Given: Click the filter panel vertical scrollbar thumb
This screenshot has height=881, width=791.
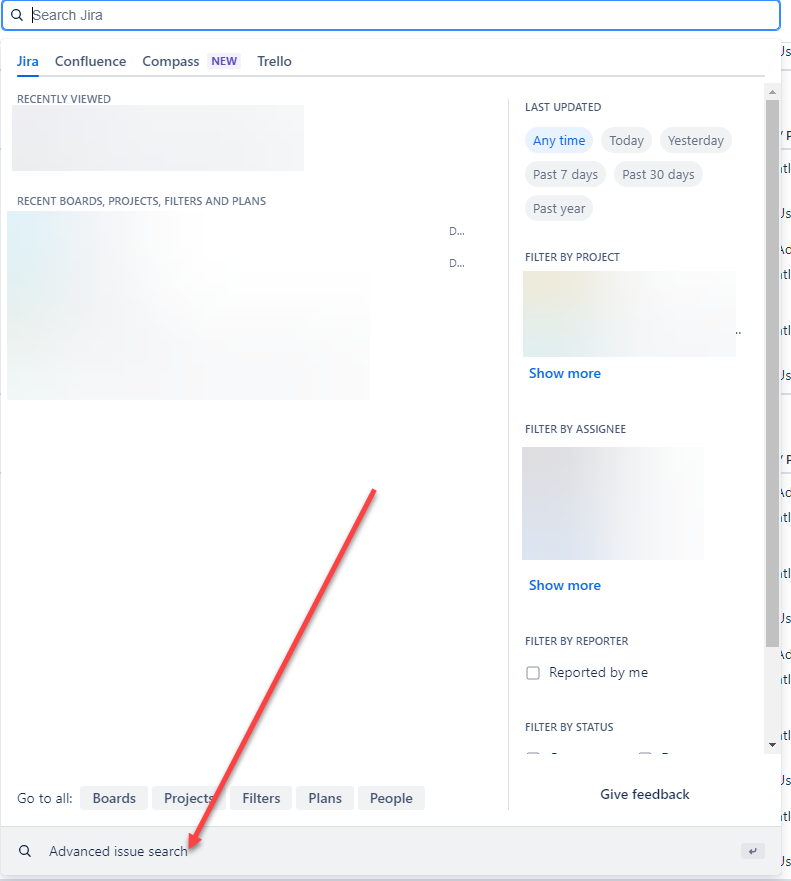Looking at the screenshot, I should point(772,374).
